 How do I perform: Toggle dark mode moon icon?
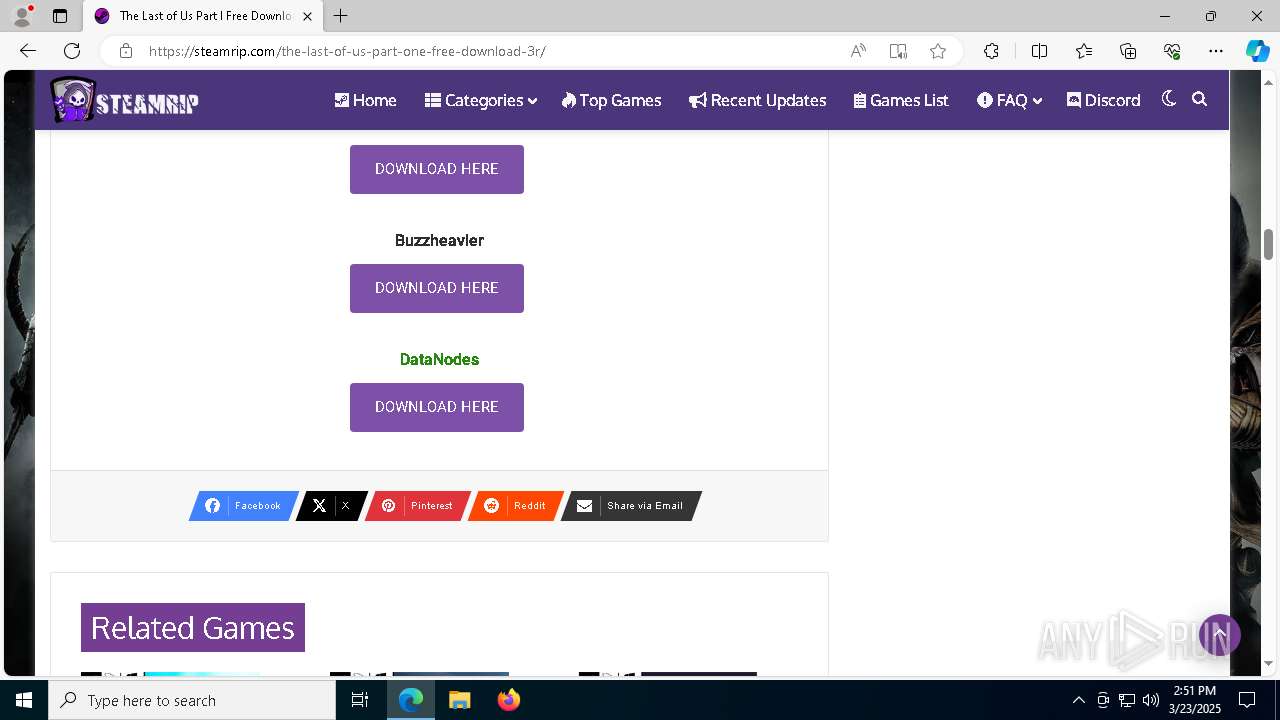tap(1168, 99)
